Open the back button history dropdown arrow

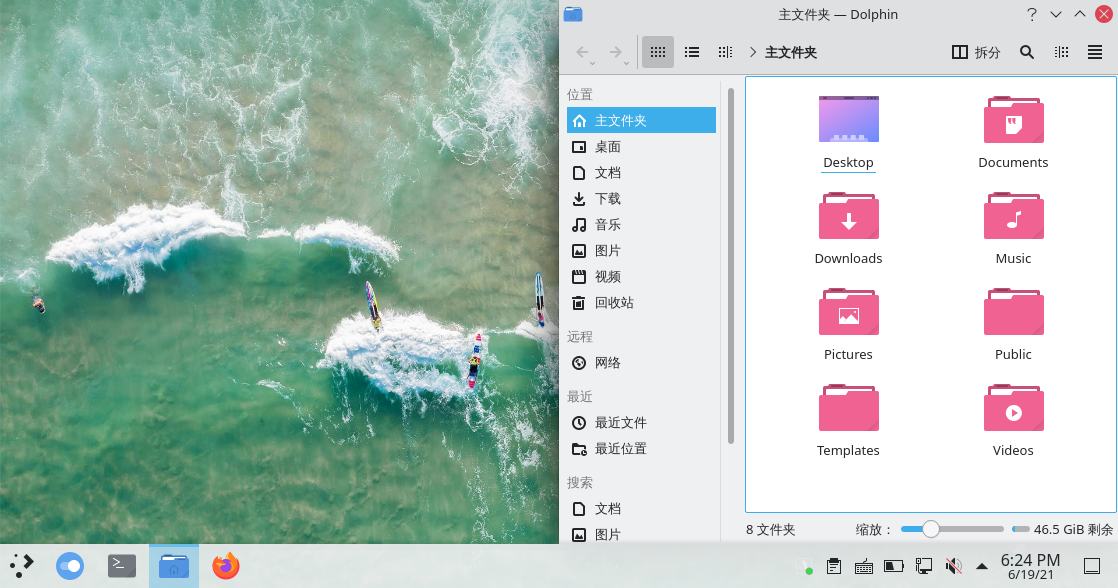click(593, 63)
